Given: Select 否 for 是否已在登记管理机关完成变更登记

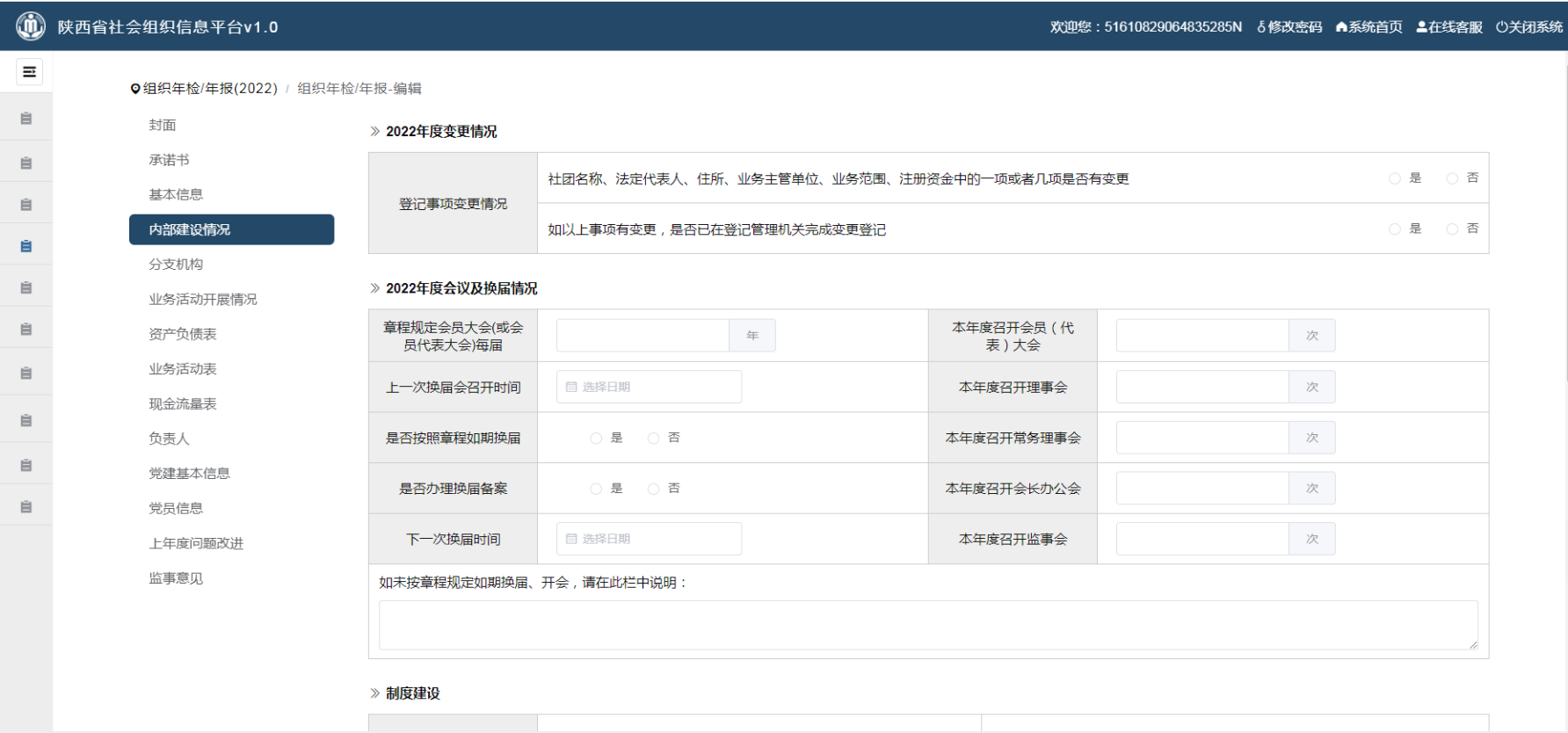Looking at the screenshot, I should [x=1453, y=229].
